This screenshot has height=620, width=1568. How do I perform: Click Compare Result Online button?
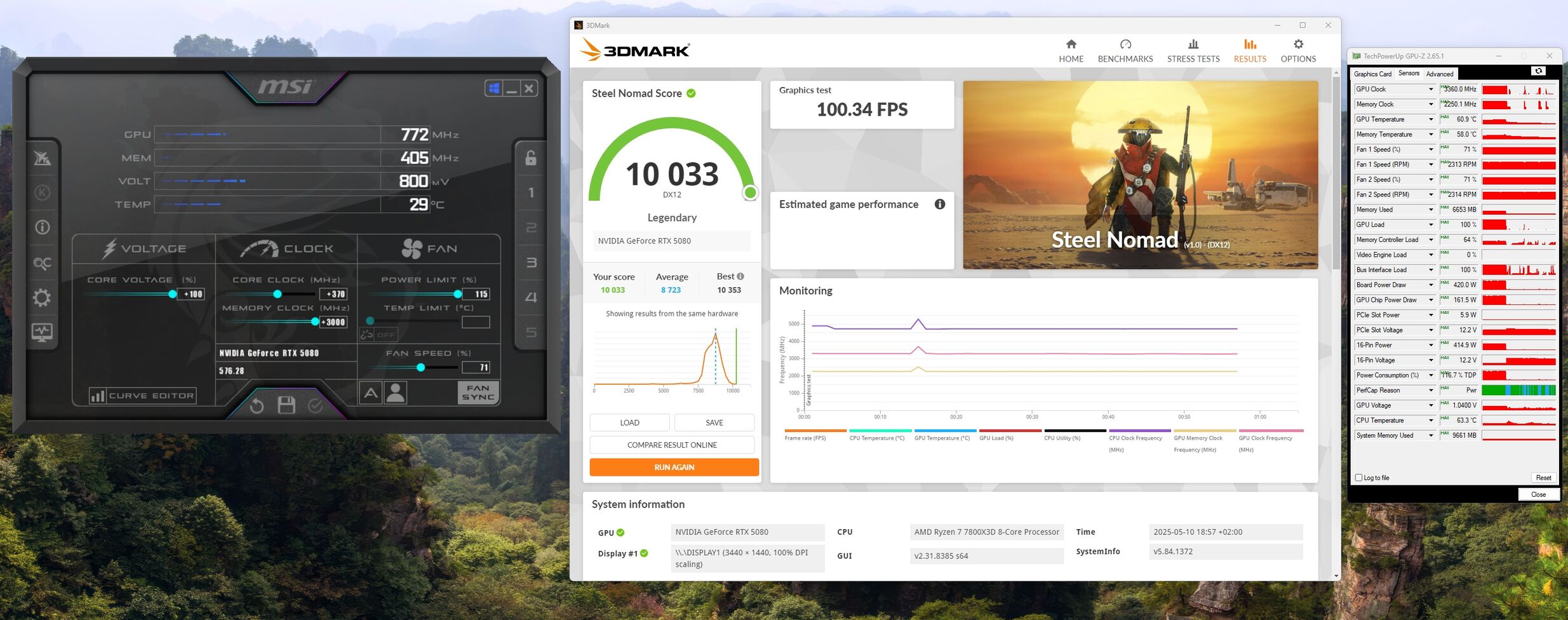[672, 445]
